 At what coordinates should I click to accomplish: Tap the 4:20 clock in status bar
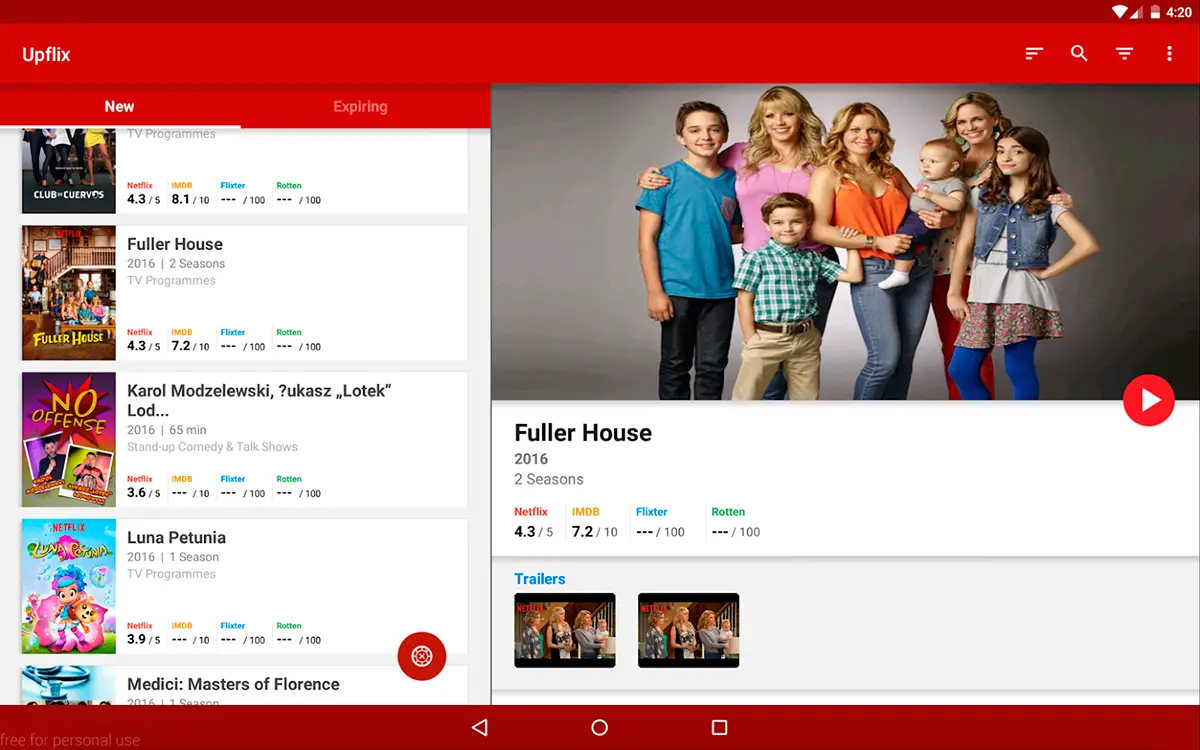(1179, 12)
